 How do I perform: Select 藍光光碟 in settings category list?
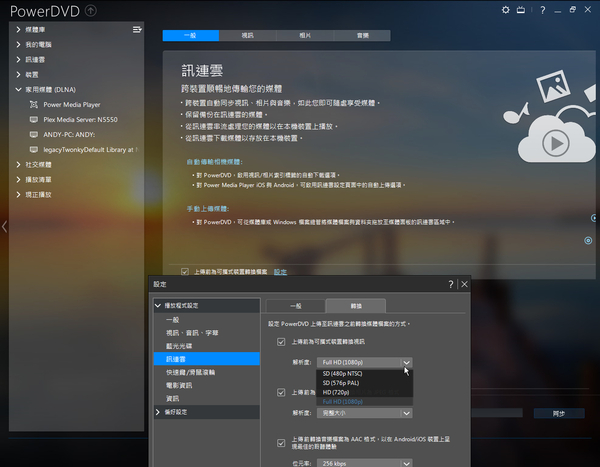coord(180,345)
